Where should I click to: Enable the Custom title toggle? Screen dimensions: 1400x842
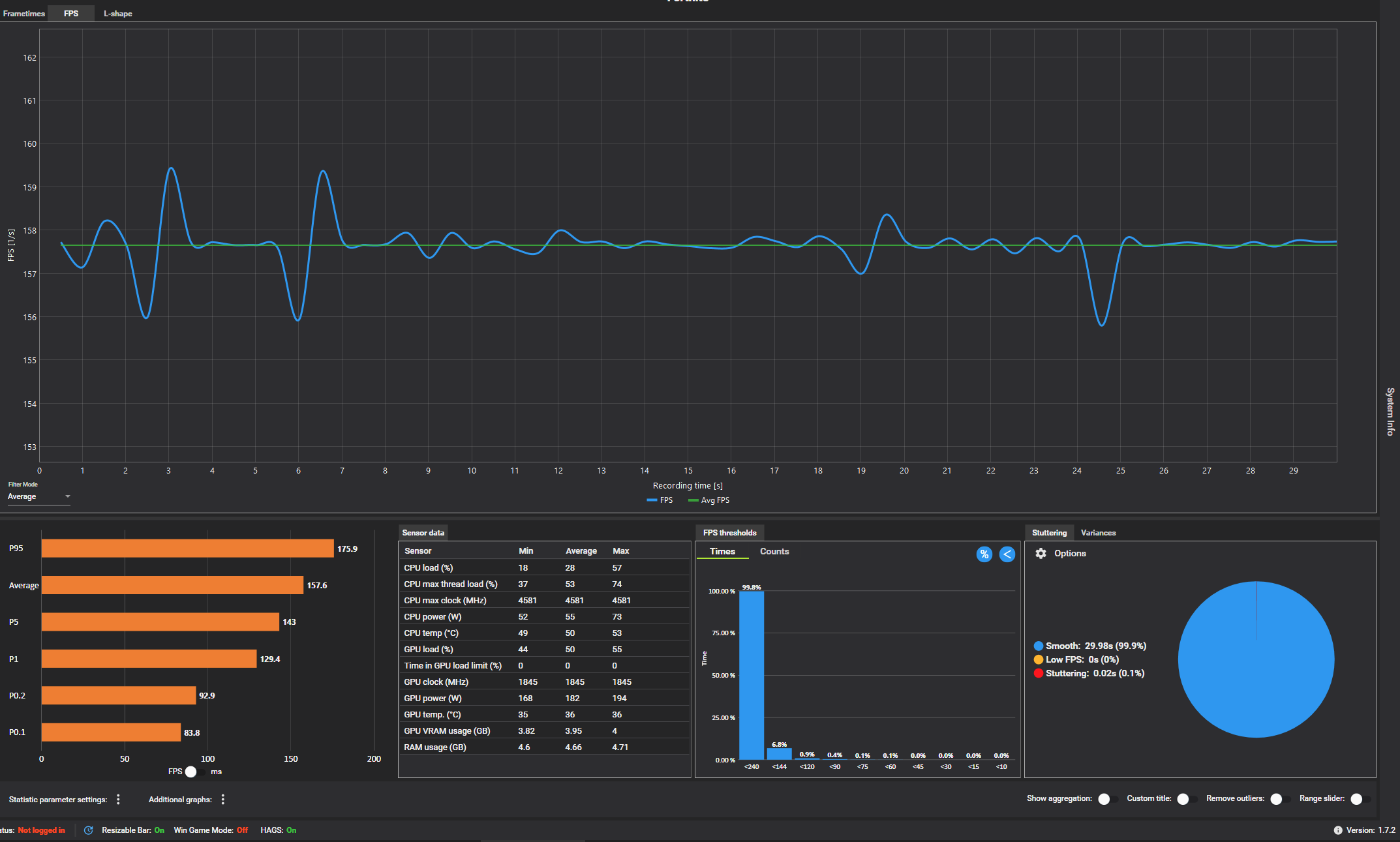click(x=1186, y=799)
